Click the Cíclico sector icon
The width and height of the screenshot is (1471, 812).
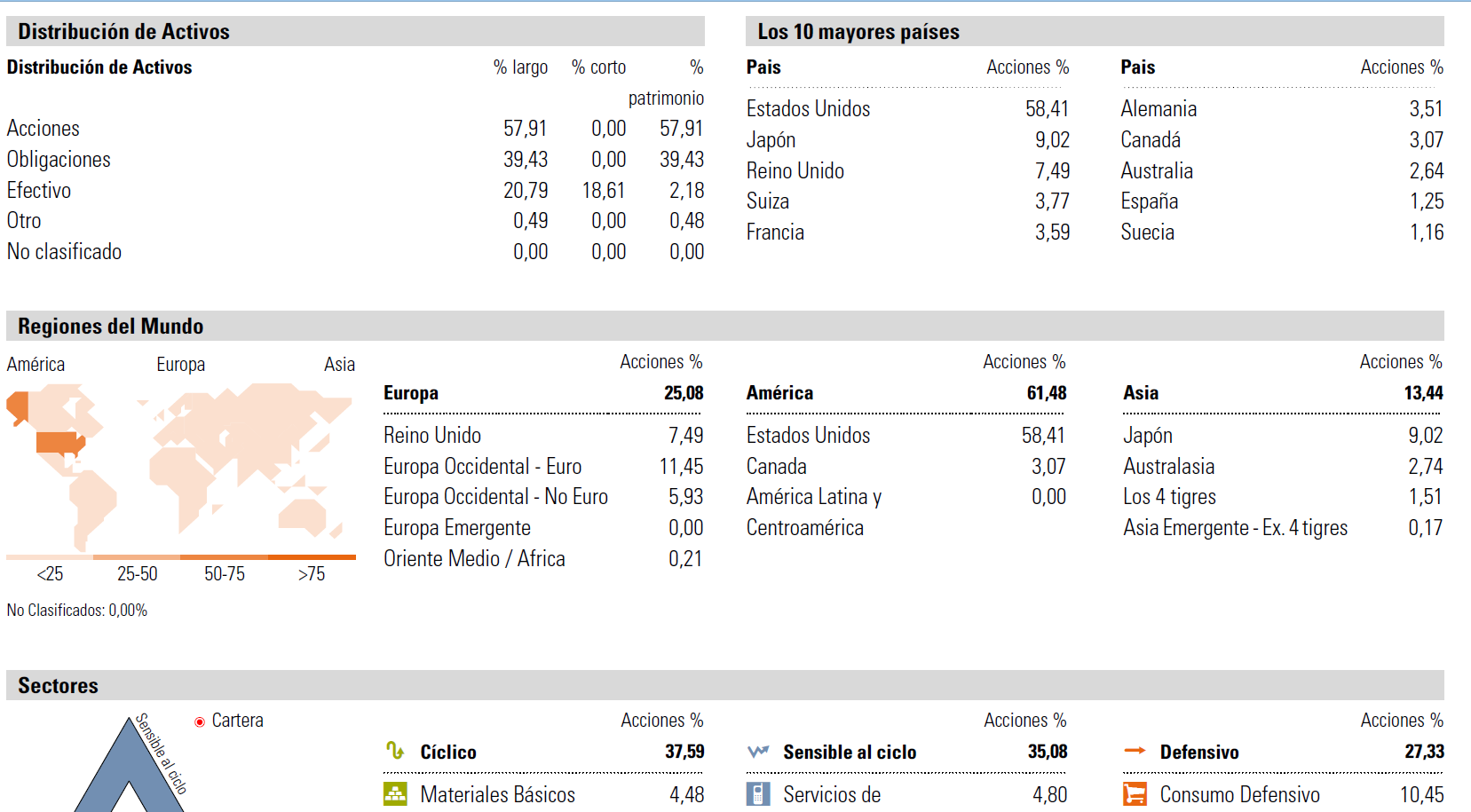tap(395, 752)
